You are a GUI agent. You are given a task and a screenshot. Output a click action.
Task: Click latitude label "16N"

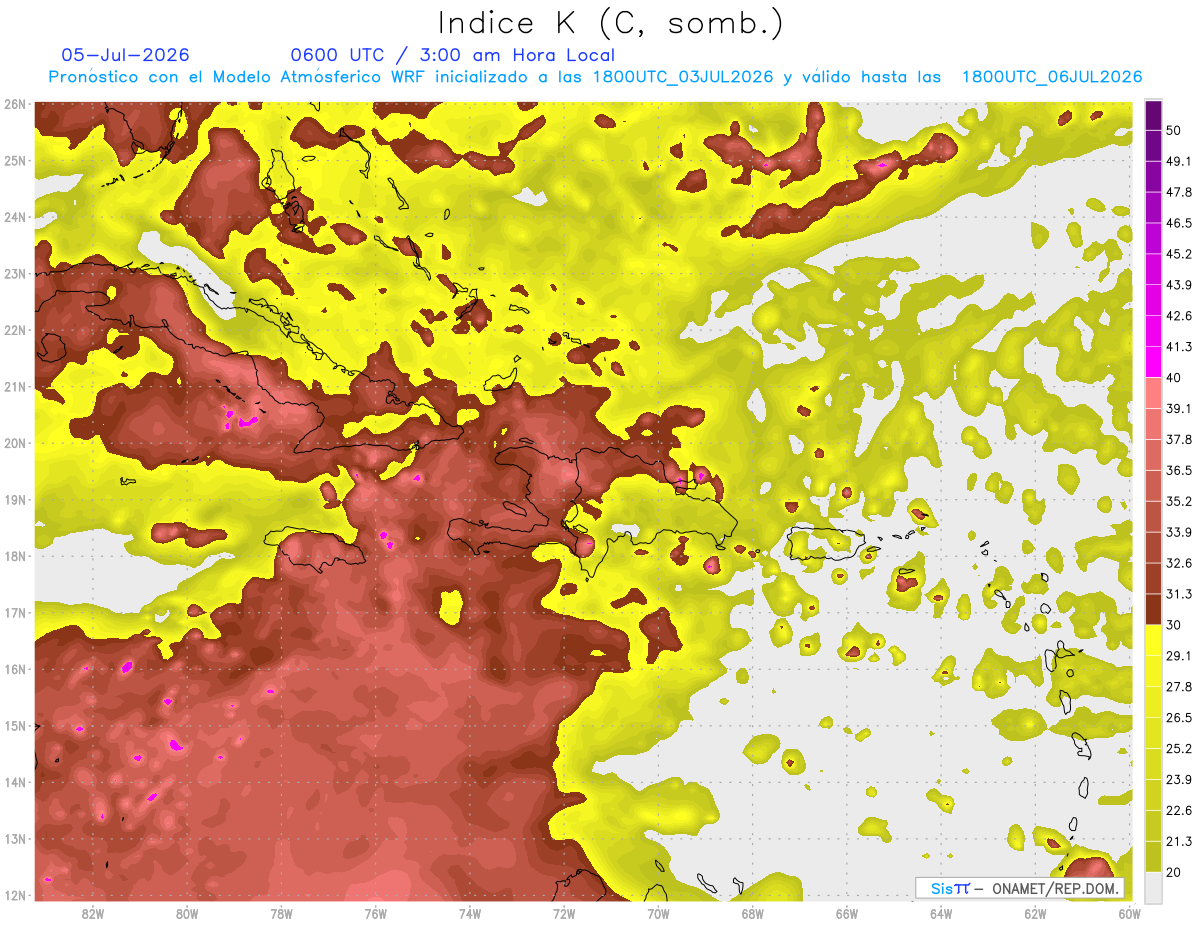pyautogui.click(x=14, y=669)
